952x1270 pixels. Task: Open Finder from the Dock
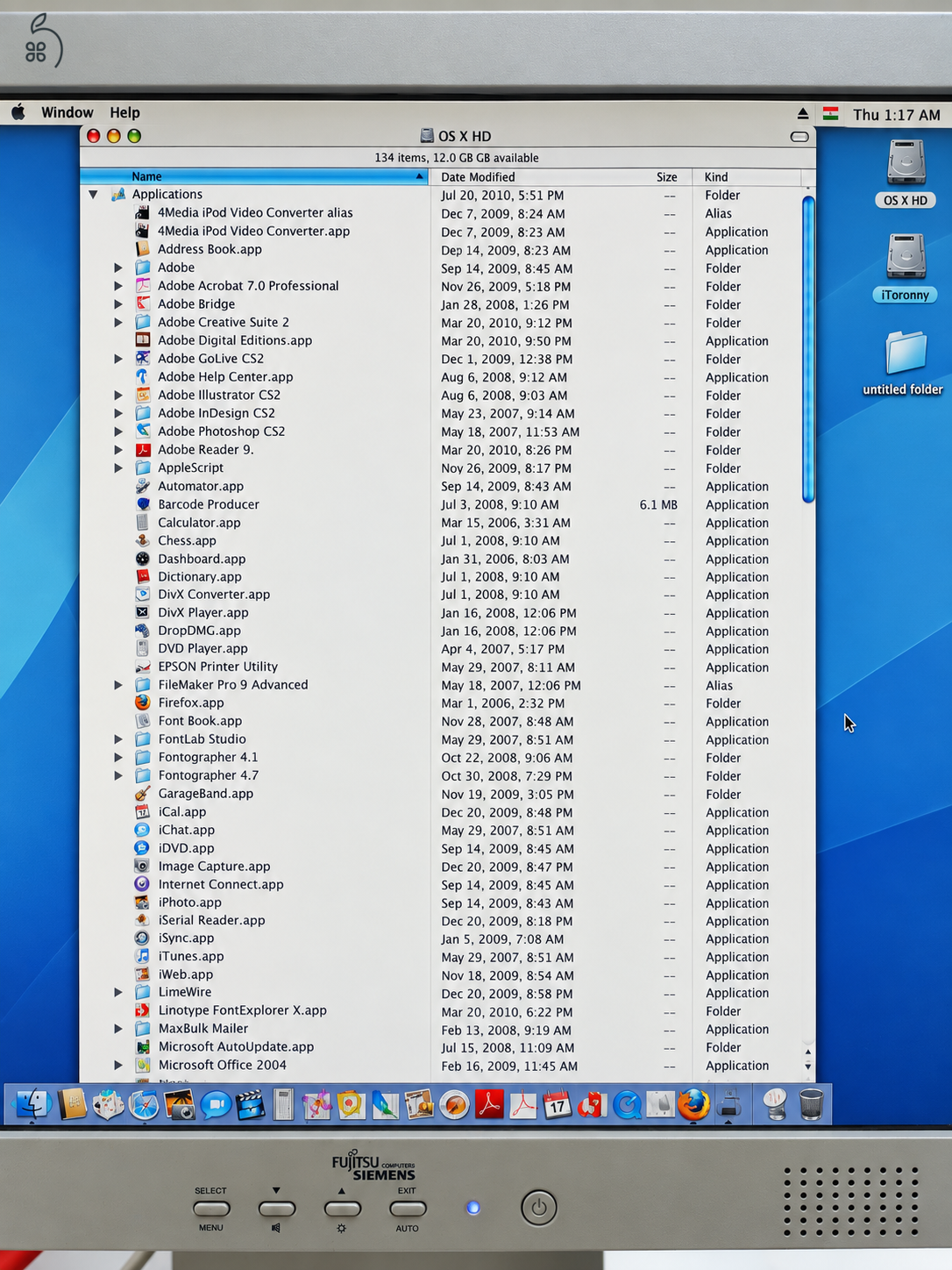click(34, 1104)
